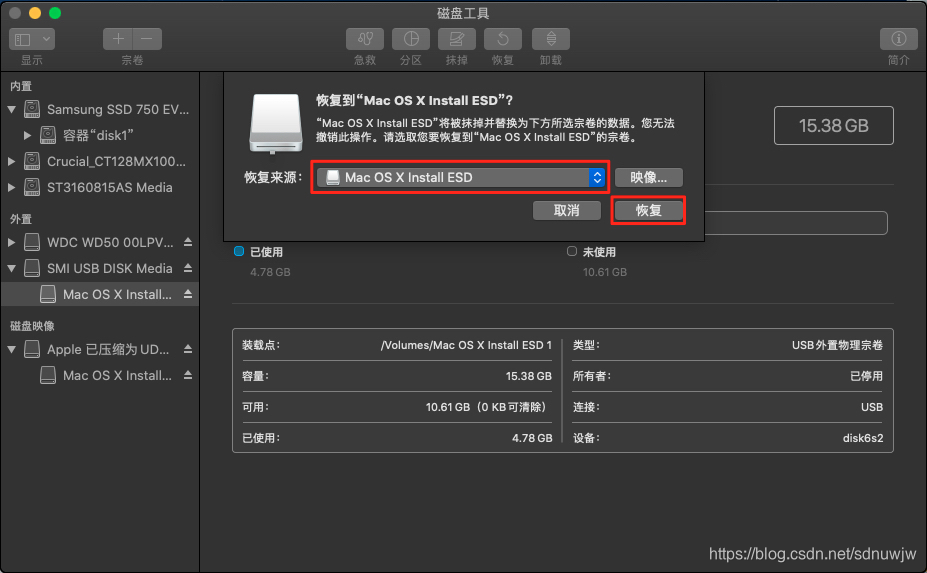
Task: Open the view options dropdown arrow
Action: pyautogui.click(x=46, y=40)
